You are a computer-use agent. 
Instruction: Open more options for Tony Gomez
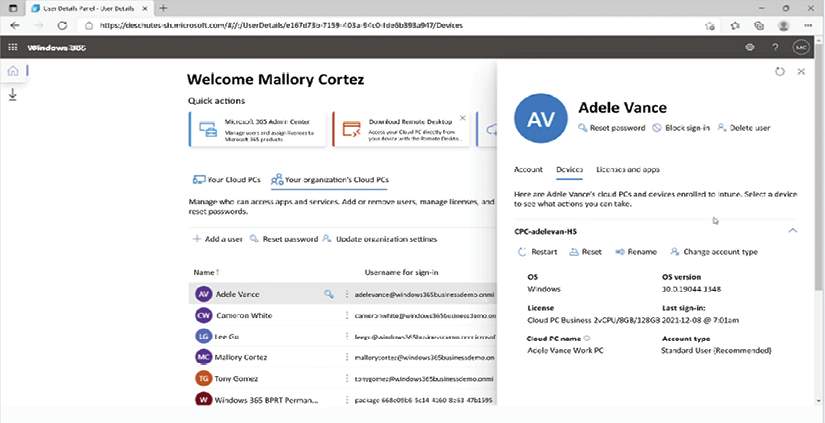pyautogui.click(x=346, y=378)
